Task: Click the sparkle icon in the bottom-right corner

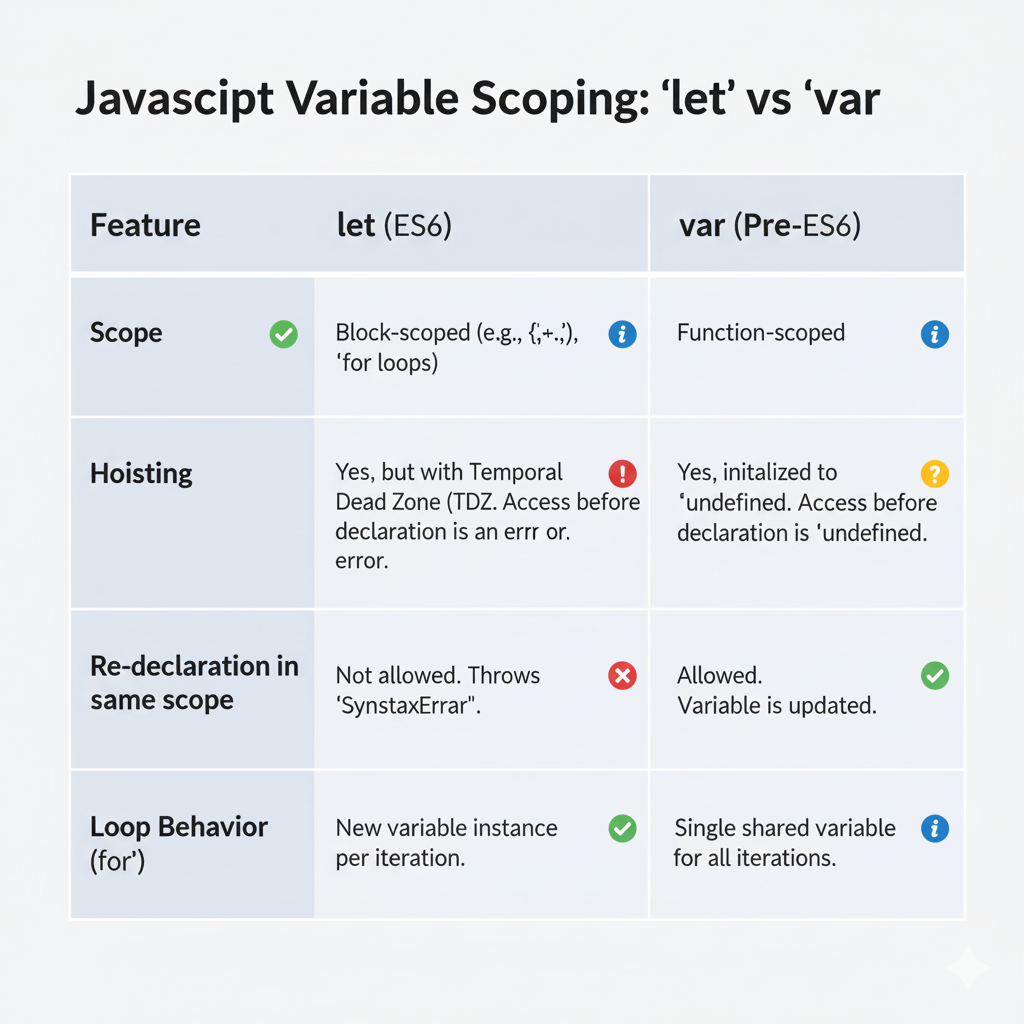Action: 967,967
